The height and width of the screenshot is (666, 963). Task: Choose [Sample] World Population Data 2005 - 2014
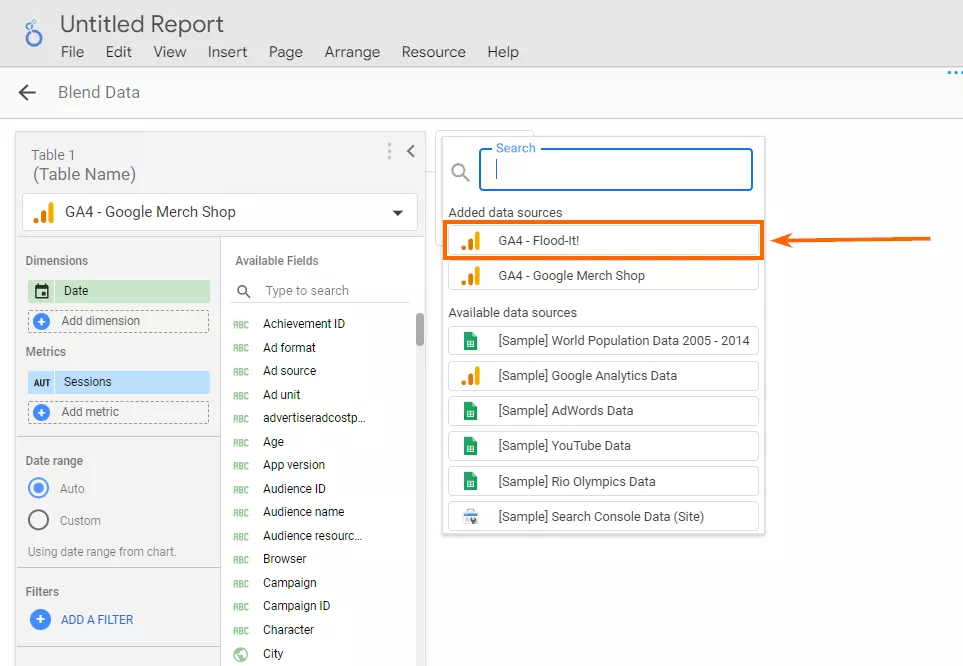click(x=603, y=341)
